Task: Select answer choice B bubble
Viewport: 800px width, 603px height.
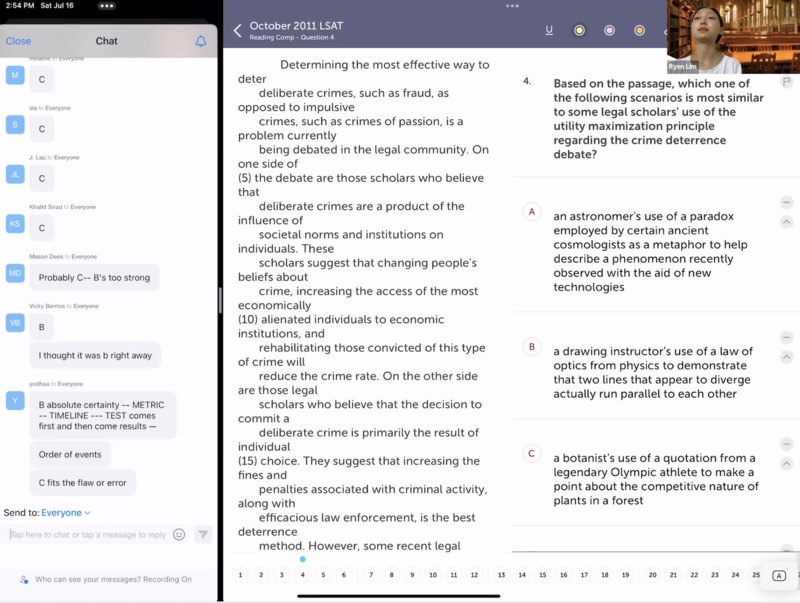Action: coord(532,347)
